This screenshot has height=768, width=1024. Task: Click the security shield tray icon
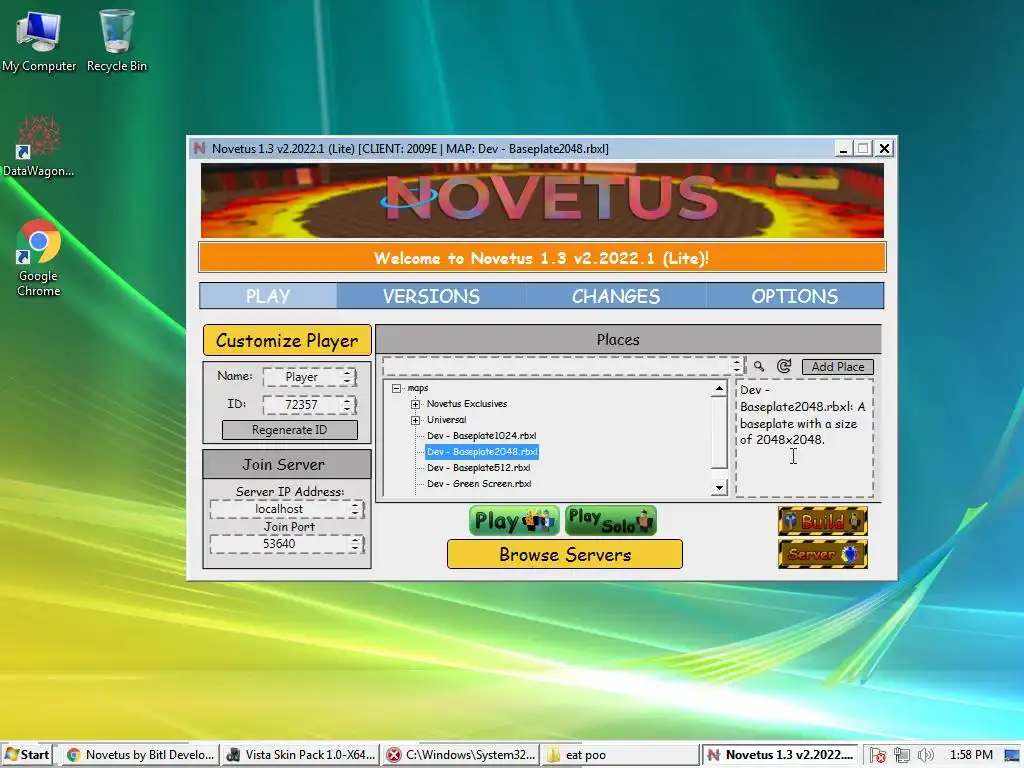point(878,755)
